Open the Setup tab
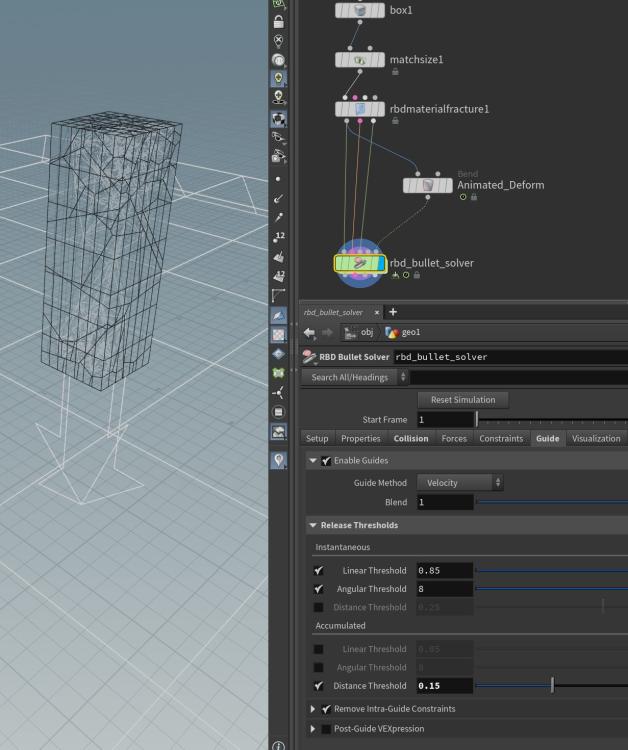 pos(317,438)
